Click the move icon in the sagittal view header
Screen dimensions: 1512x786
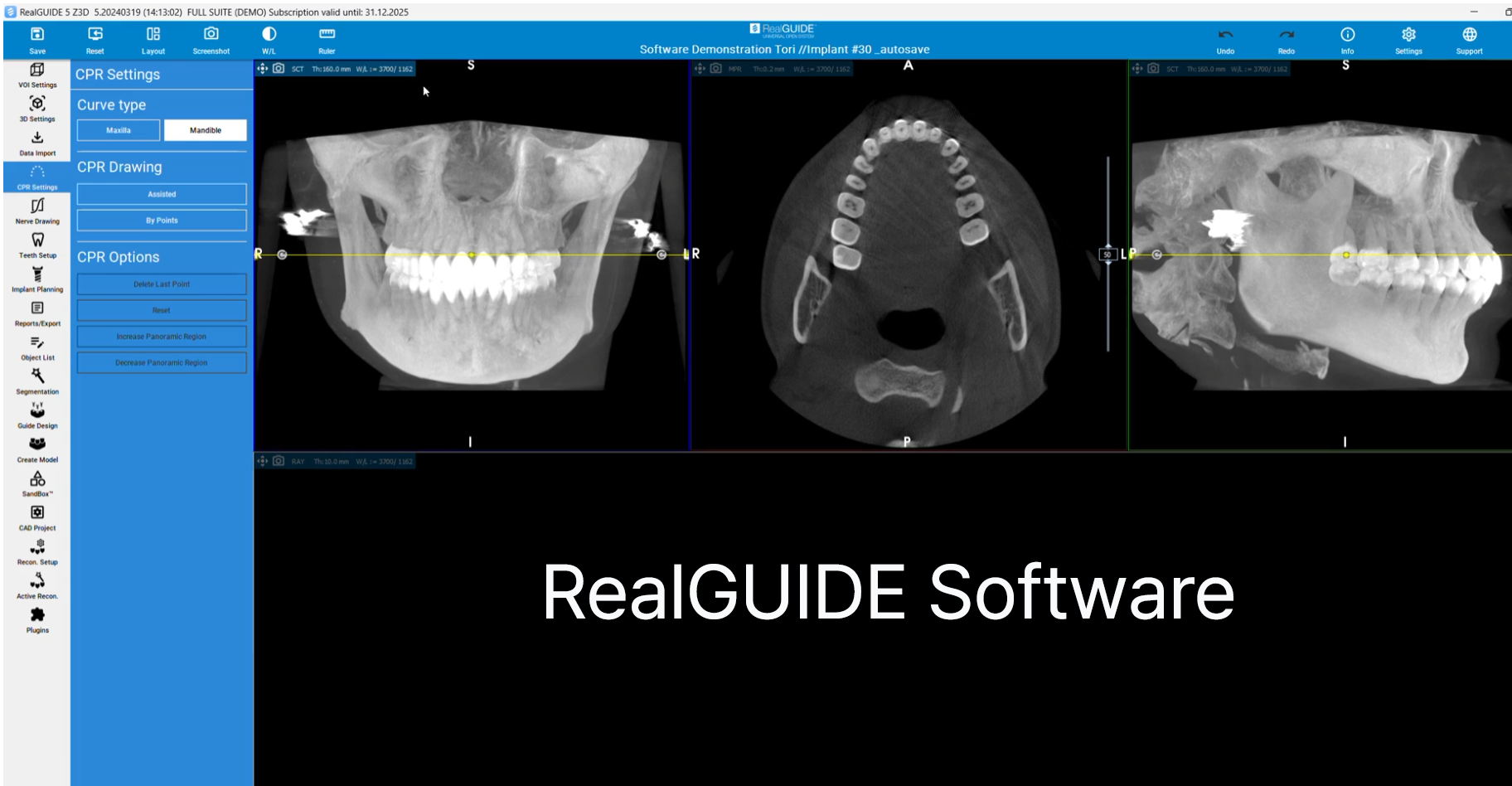point(1137,69)
